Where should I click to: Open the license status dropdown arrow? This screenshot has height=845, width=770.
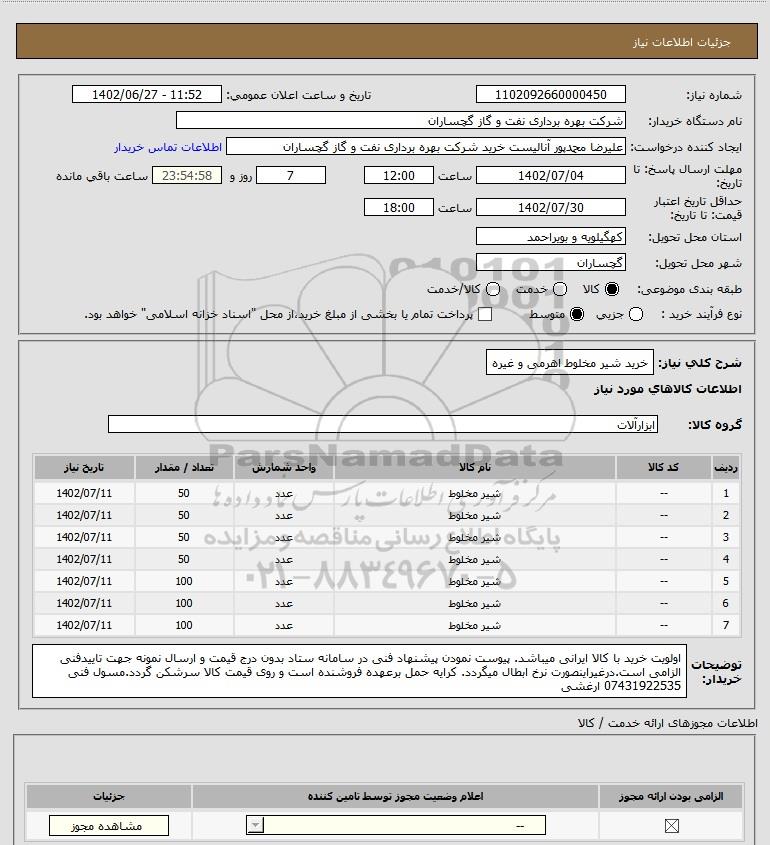point(255,825)
